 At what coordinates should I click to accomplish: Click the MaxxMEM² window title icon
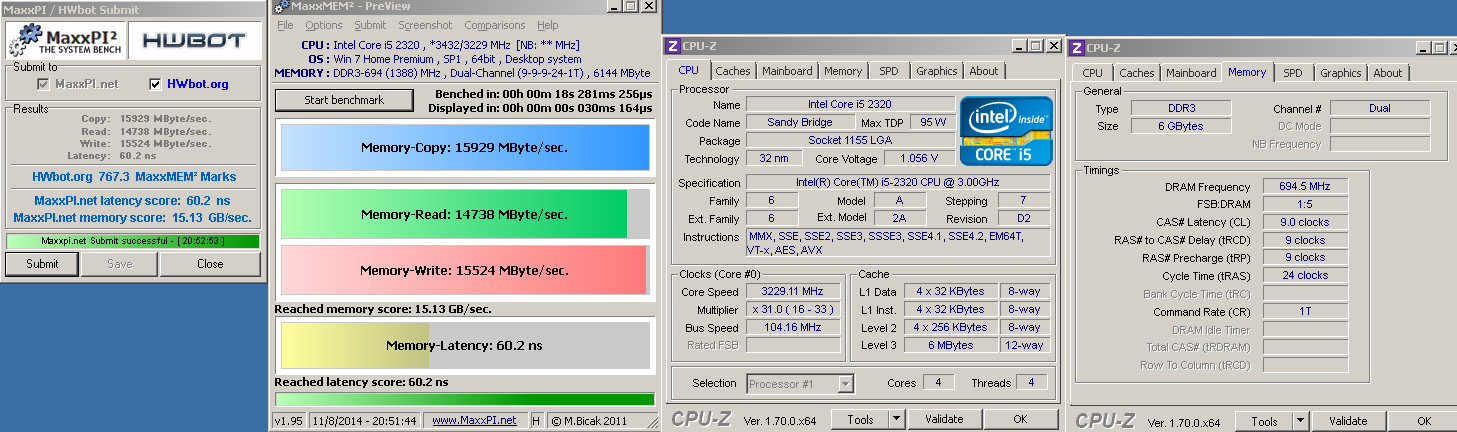[x=279, y=6]
